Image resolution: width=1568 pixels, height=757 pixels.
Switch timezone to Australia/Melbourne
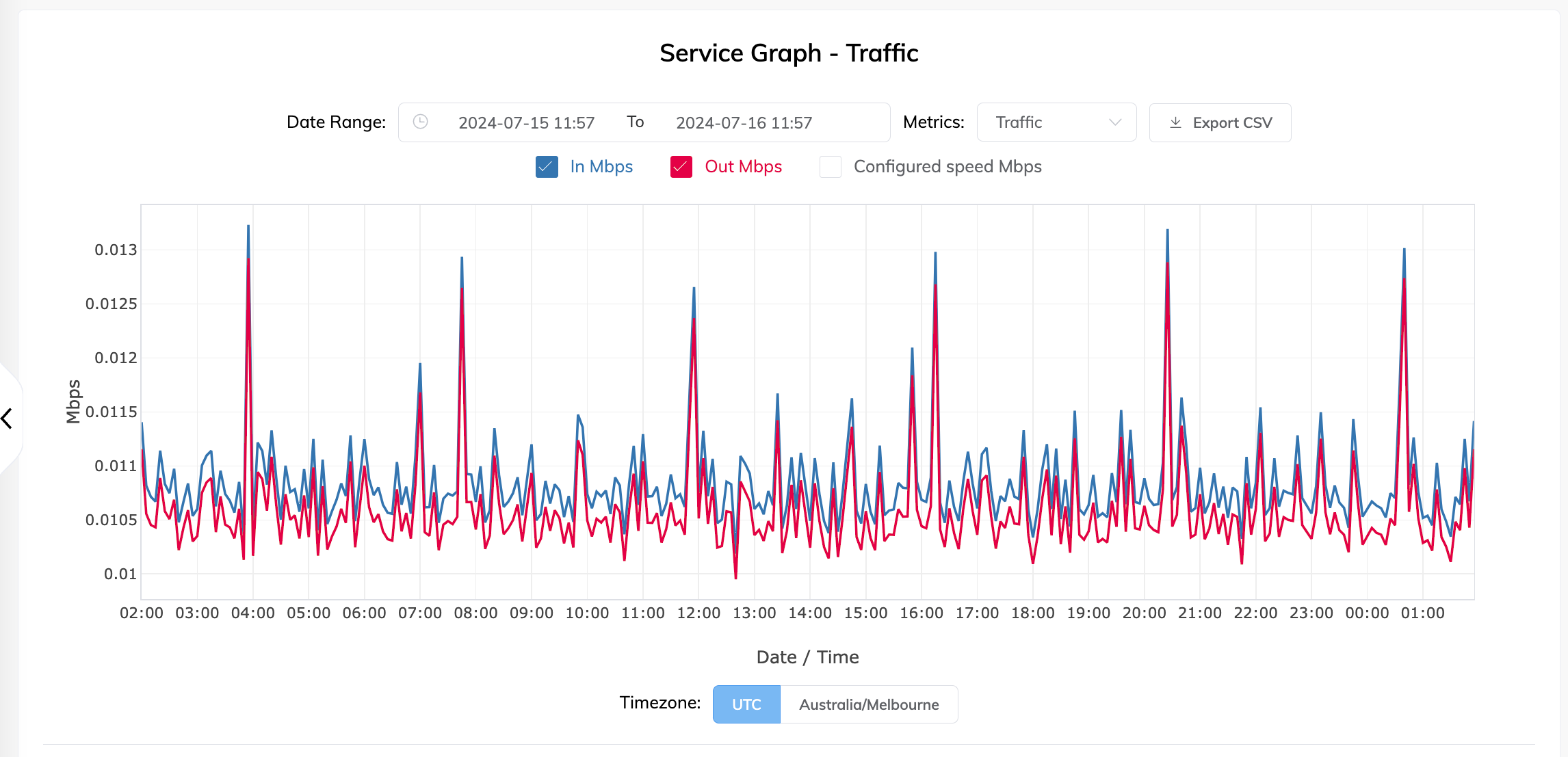[x=869, y=704]
